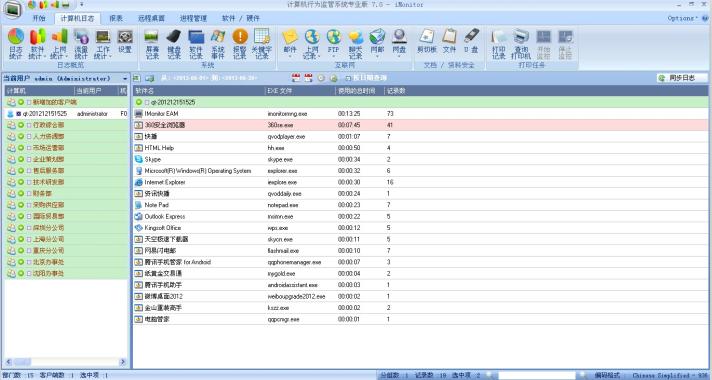View 屏幕记录 screen records
Screen dimensions: 712x380
tap(152, 44)
